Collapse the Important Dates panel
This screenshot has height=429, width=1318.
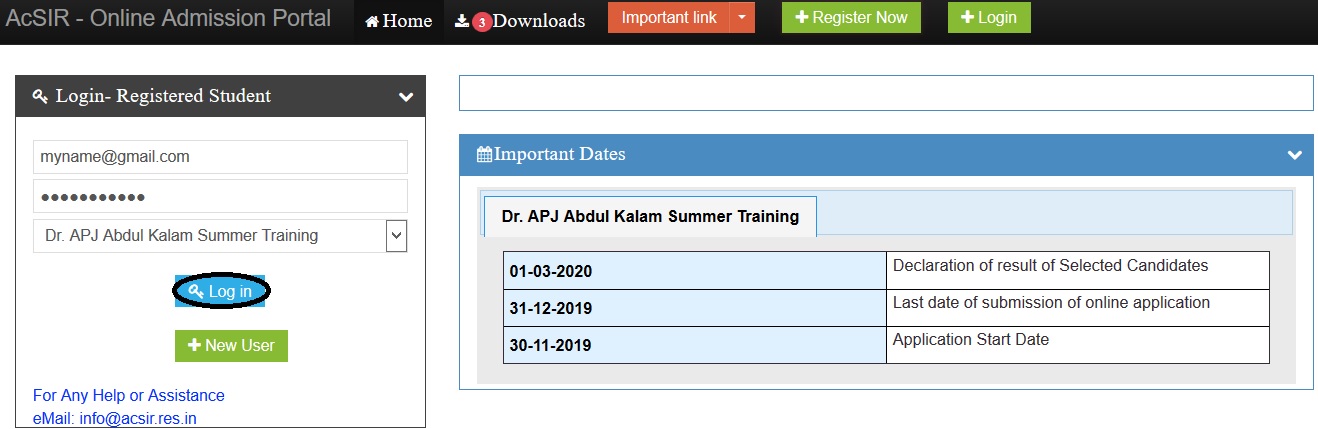point(1294,155)
